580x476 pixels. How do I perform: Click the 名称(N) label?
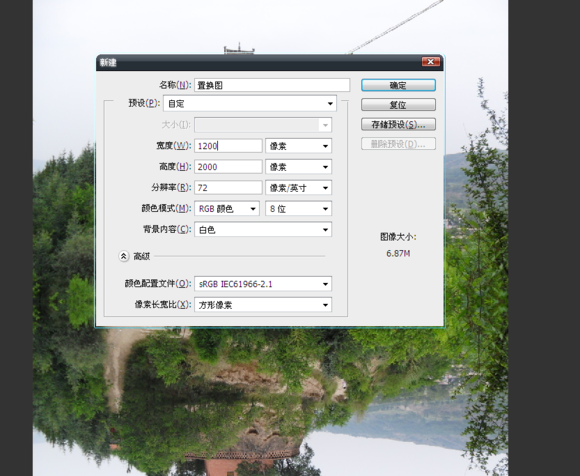[x=175, y=85]
